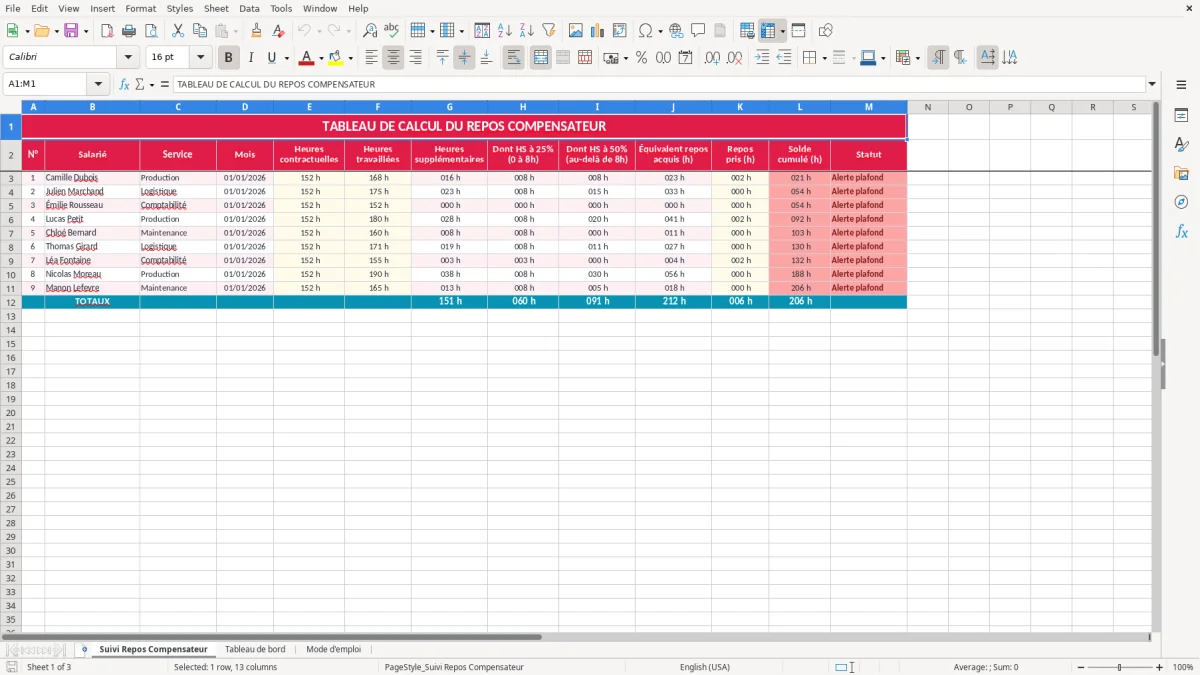Open the Name Box dropdown arrow
The width and height of the screenshot is (1200, 675).
(98, 84)
